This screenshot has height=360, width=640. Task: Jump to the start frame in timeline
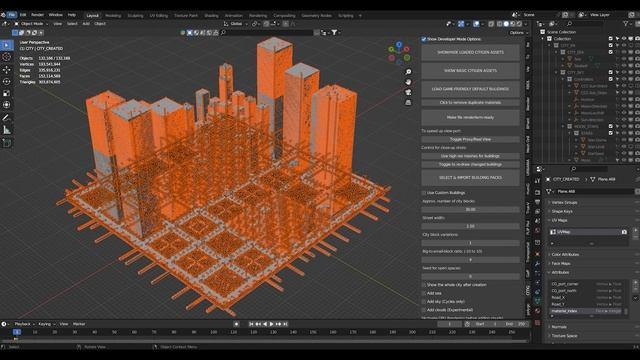[x=251, y=324]
